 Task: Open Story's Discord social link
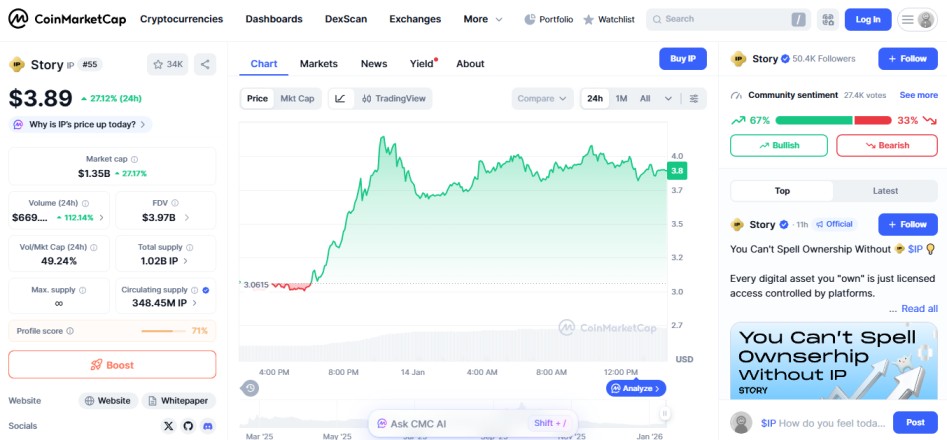click(x=208, y=426)
